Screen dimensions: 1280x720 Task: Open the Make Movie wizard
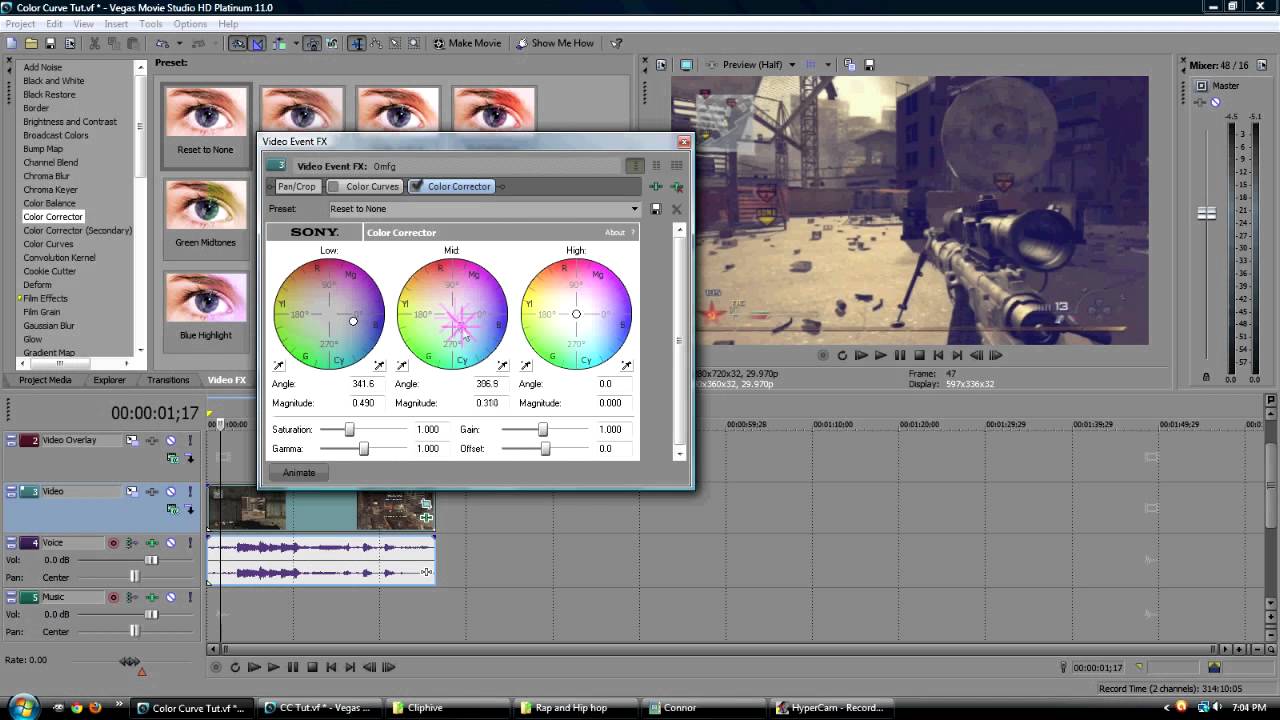(467, 43)
